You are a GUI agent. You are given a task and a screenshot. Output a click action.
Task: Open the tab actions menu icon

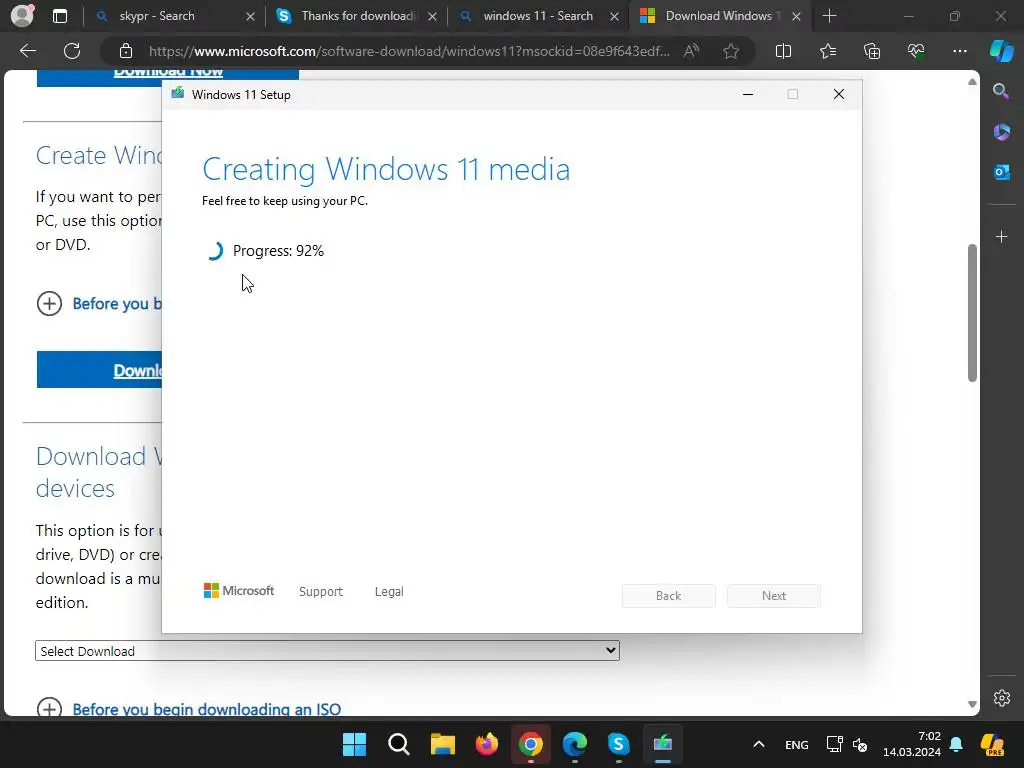[59, 16]
